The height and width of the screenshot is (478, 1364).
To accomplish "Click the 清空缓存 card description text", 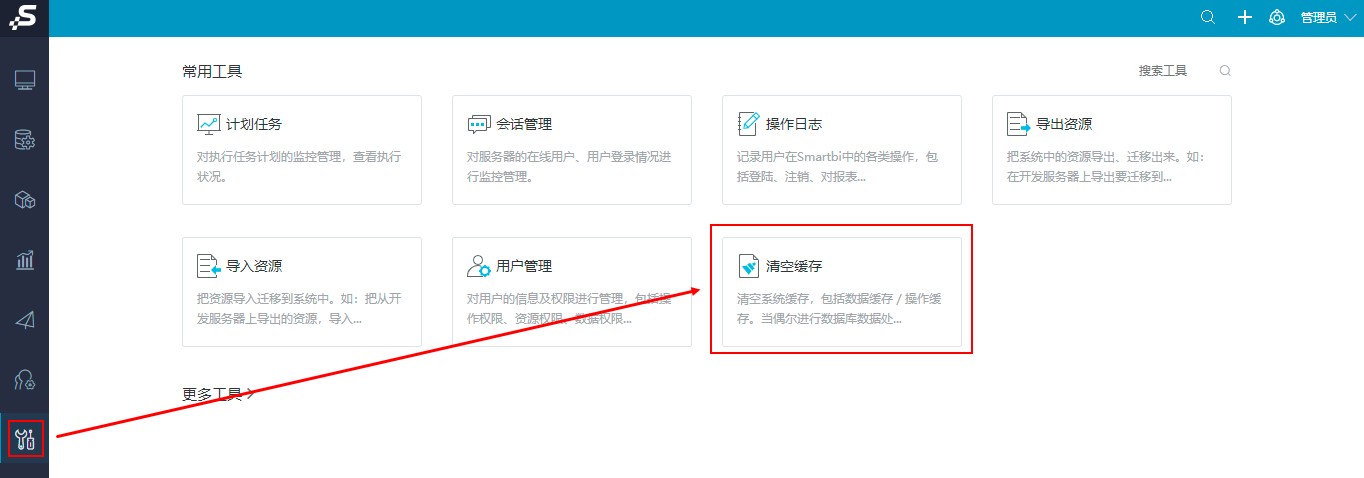I will [x=838, y=309].
